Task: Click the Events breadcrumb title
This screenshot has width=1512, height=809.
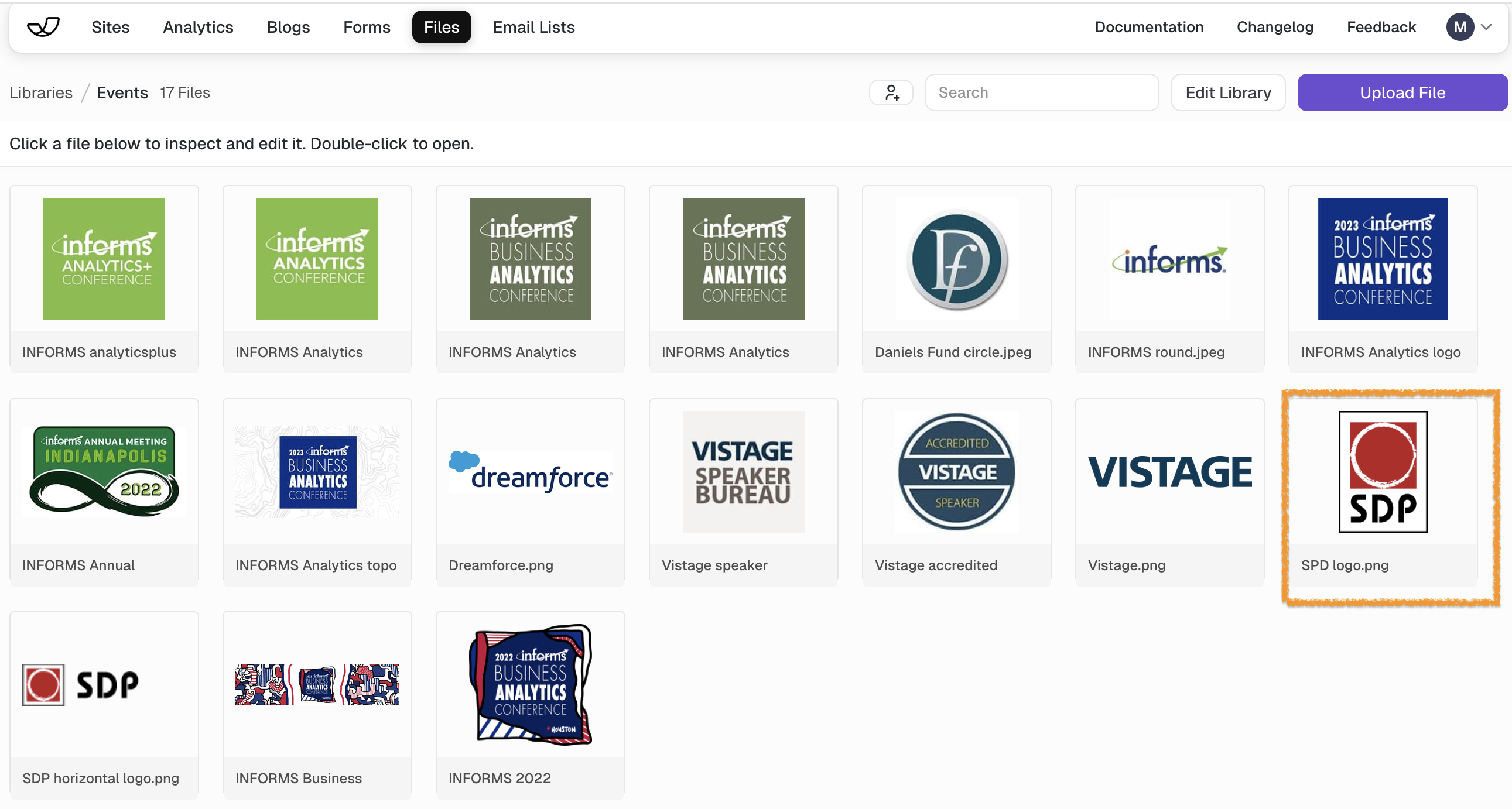Action: pos(122,92)
